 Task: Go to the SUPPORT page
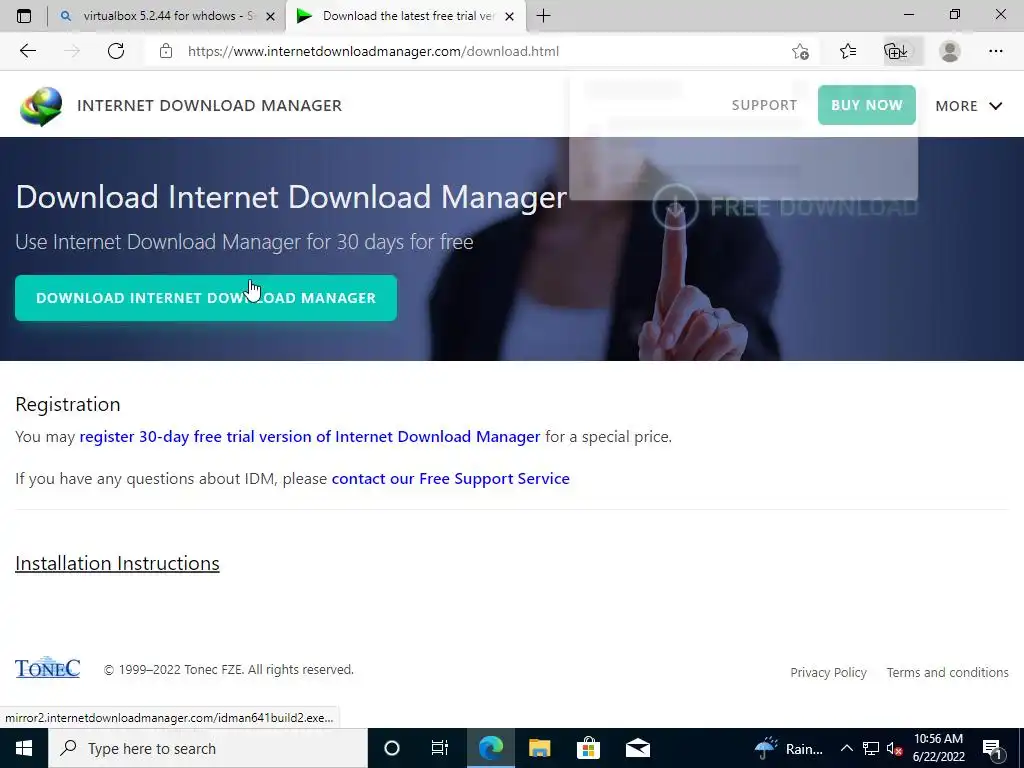coord(764,105)
